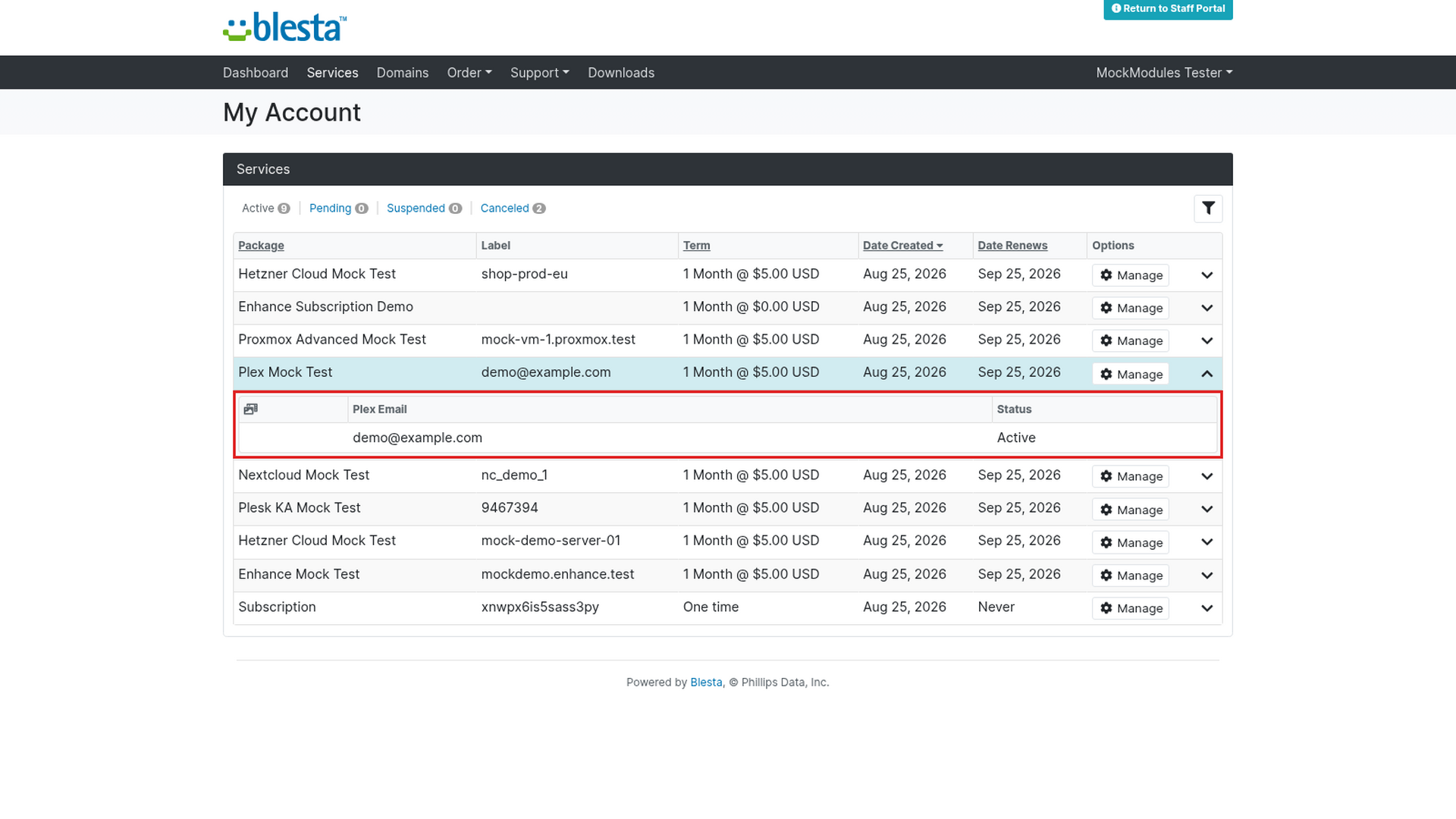Manage Enhance Mock Test service
Screen dimensions: 1456x819
1130,576
